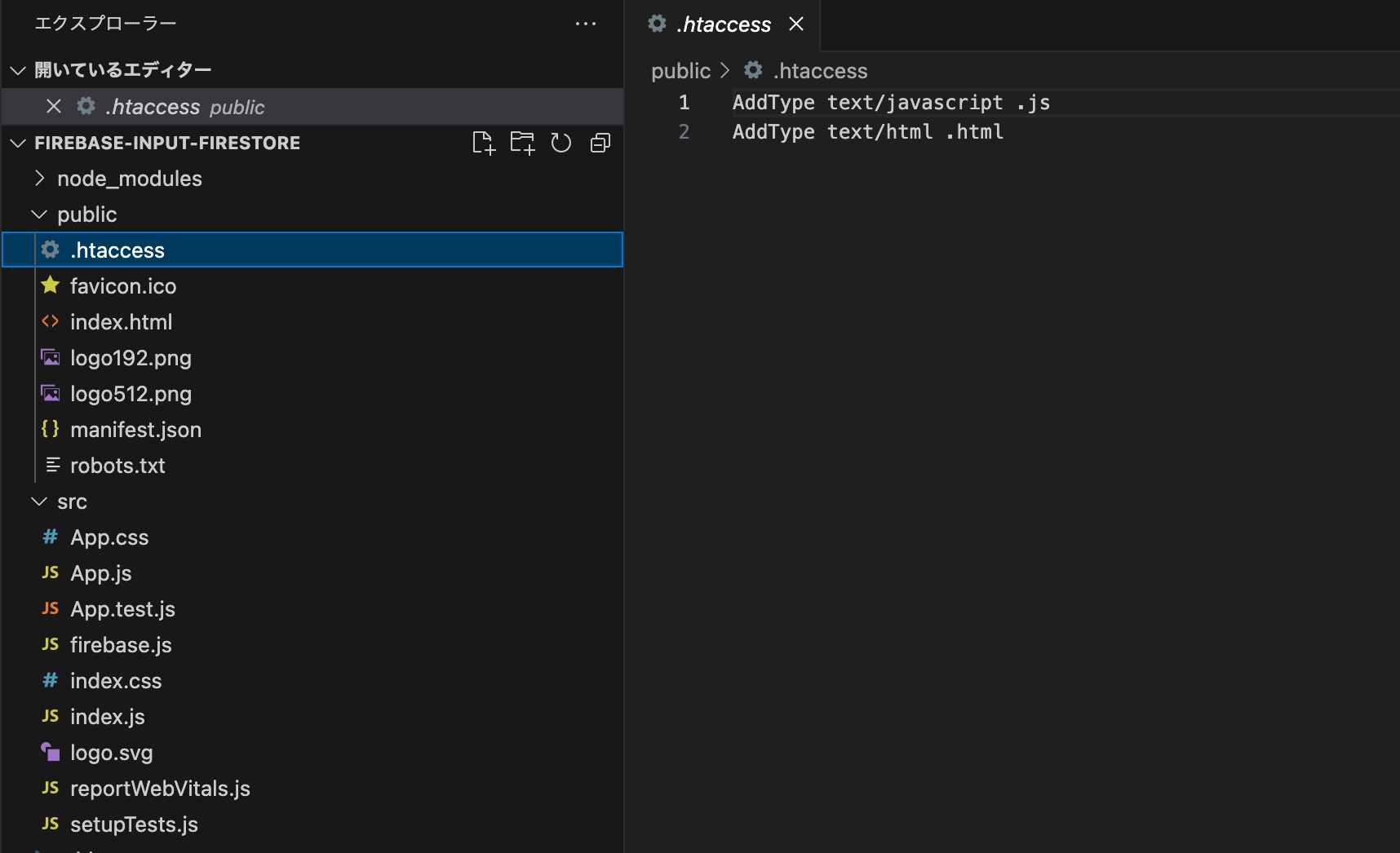Collapse the 開いているエディター section
The width and height of the screenshot is (1400, 853).
point(18,70)
